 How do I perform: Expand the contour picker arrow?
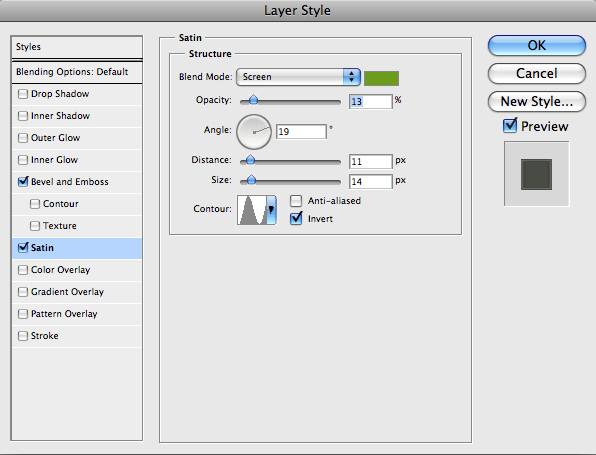(x=271, y=210)
